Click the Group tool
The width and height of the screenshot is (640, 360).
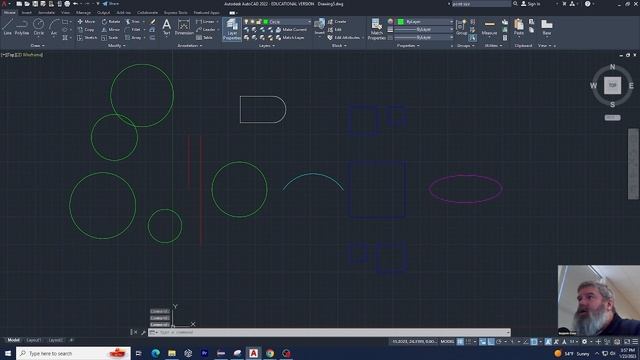click(x=461, y=27)
